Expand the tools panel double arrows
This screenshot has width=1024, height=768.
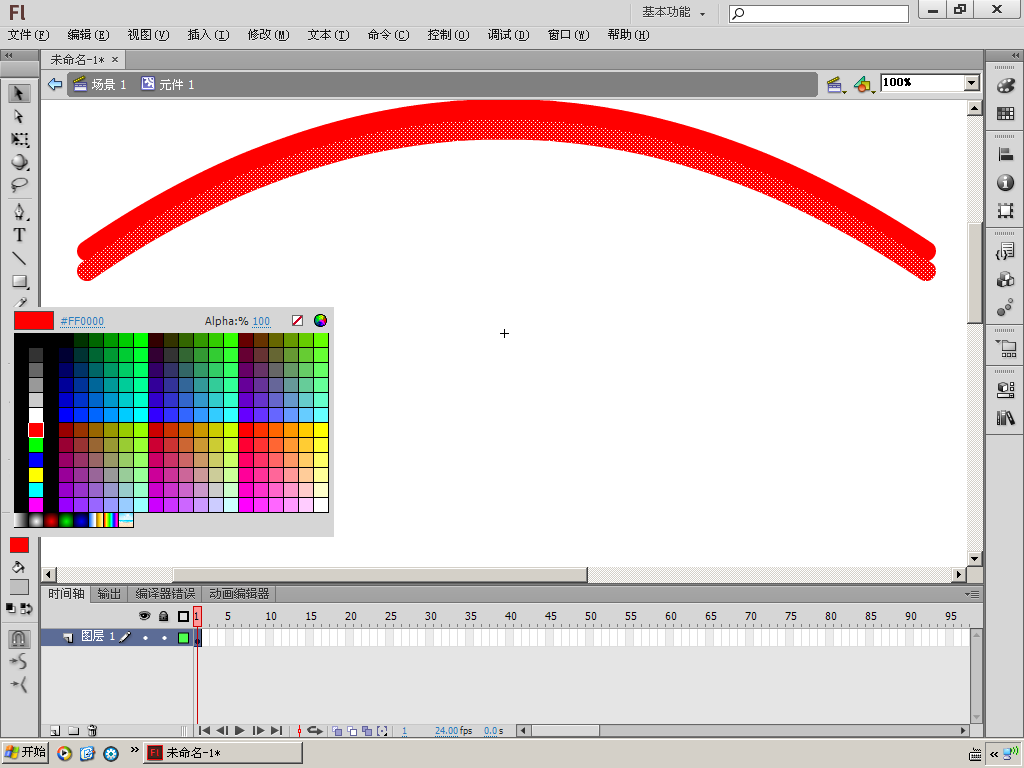(9, 56)
